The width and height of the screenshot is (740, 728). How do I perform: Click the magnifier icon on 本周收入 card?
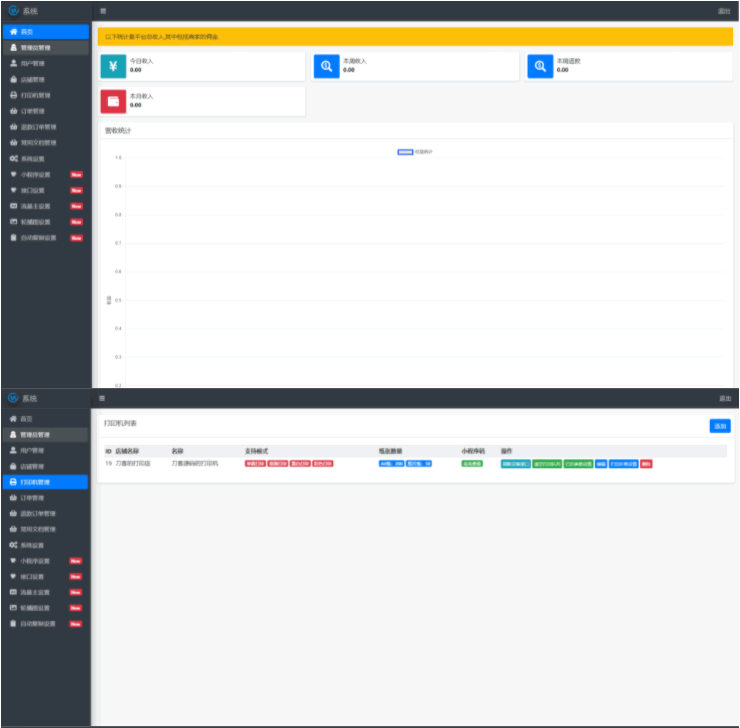326,66
